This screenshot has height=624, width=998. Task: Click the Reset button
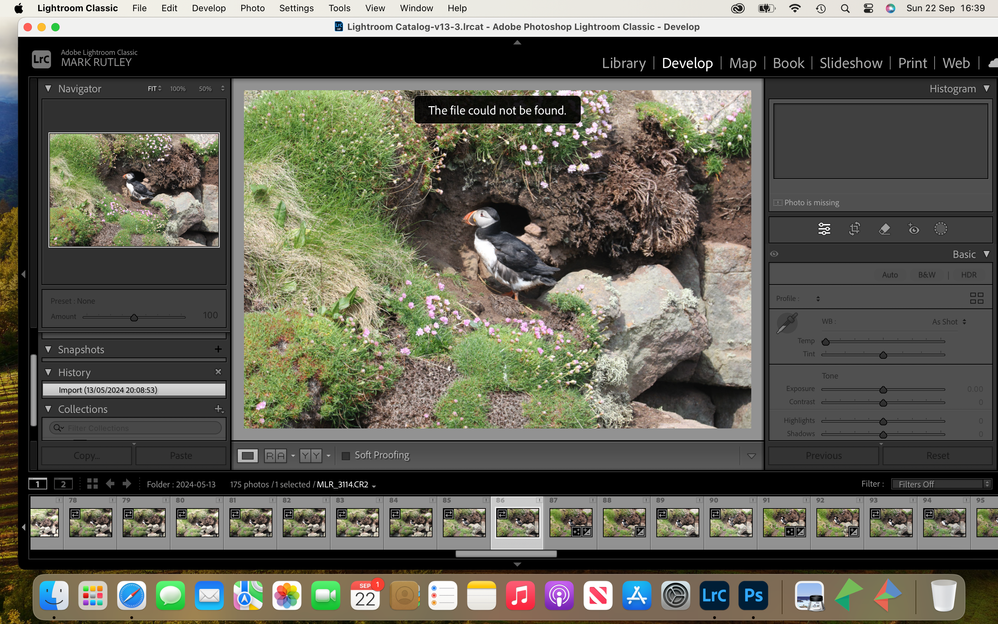click(937, 456)
